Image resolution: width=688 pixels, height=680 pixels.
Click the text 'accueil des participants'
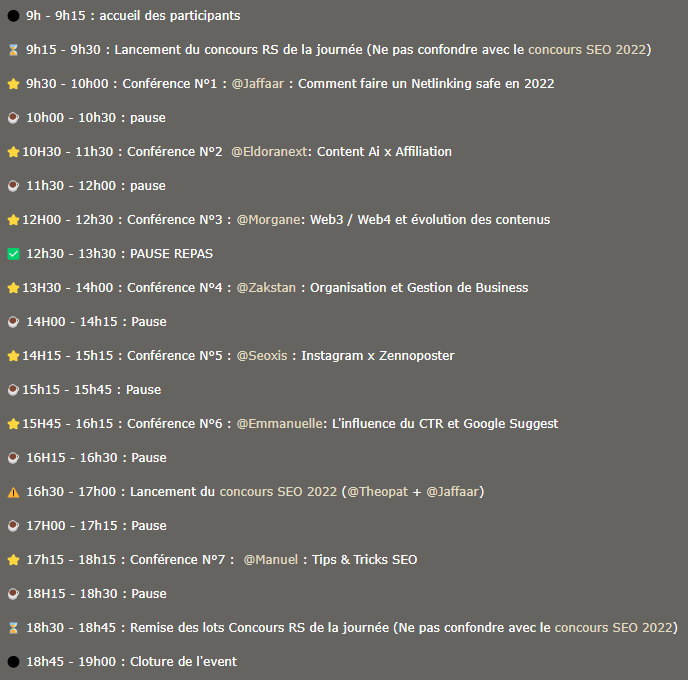click(x=170, y=16)
